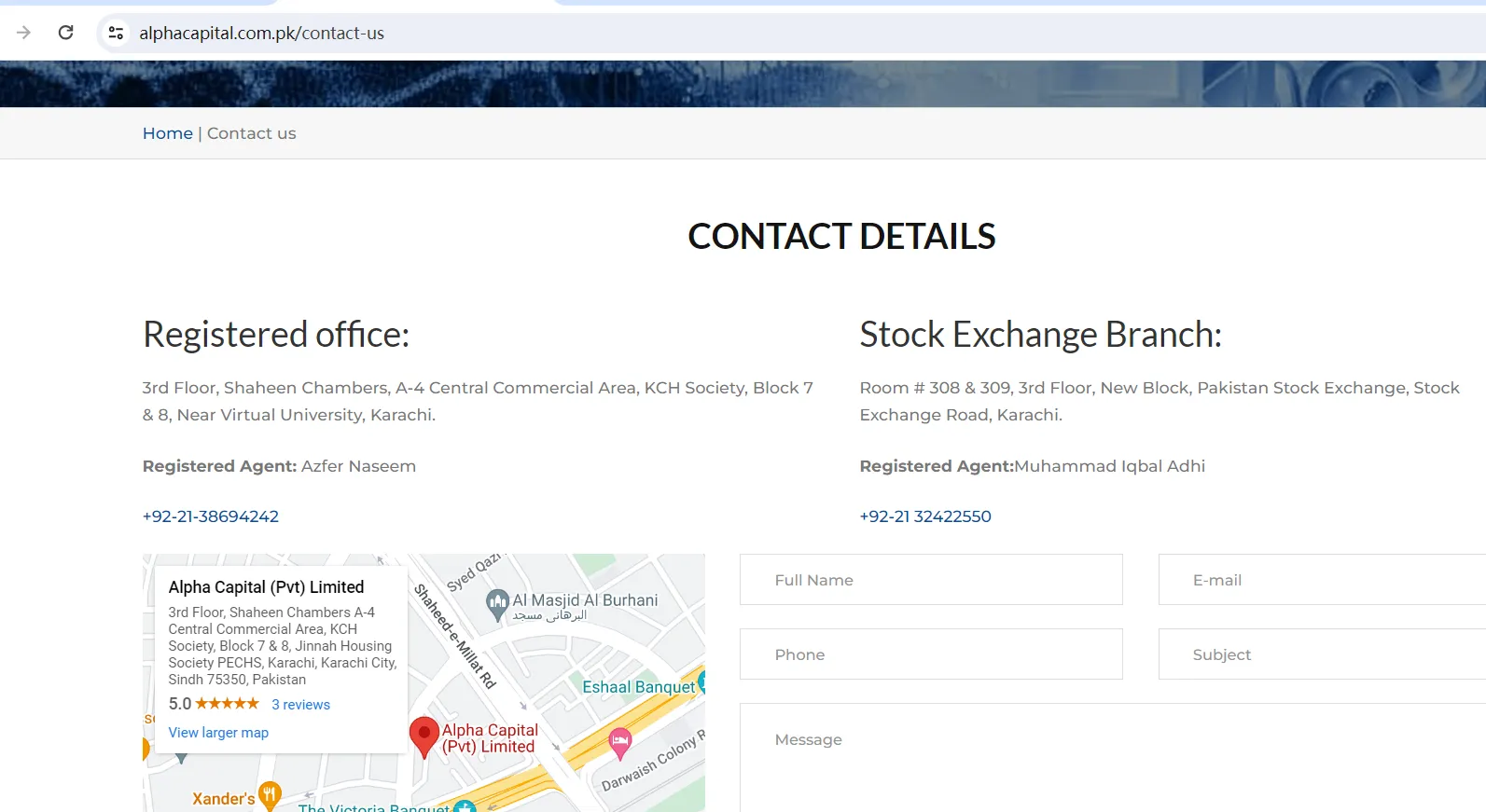
Task: Select the Al Masjid Al Burhani mosque marker
Action: [x=498, y=605]
